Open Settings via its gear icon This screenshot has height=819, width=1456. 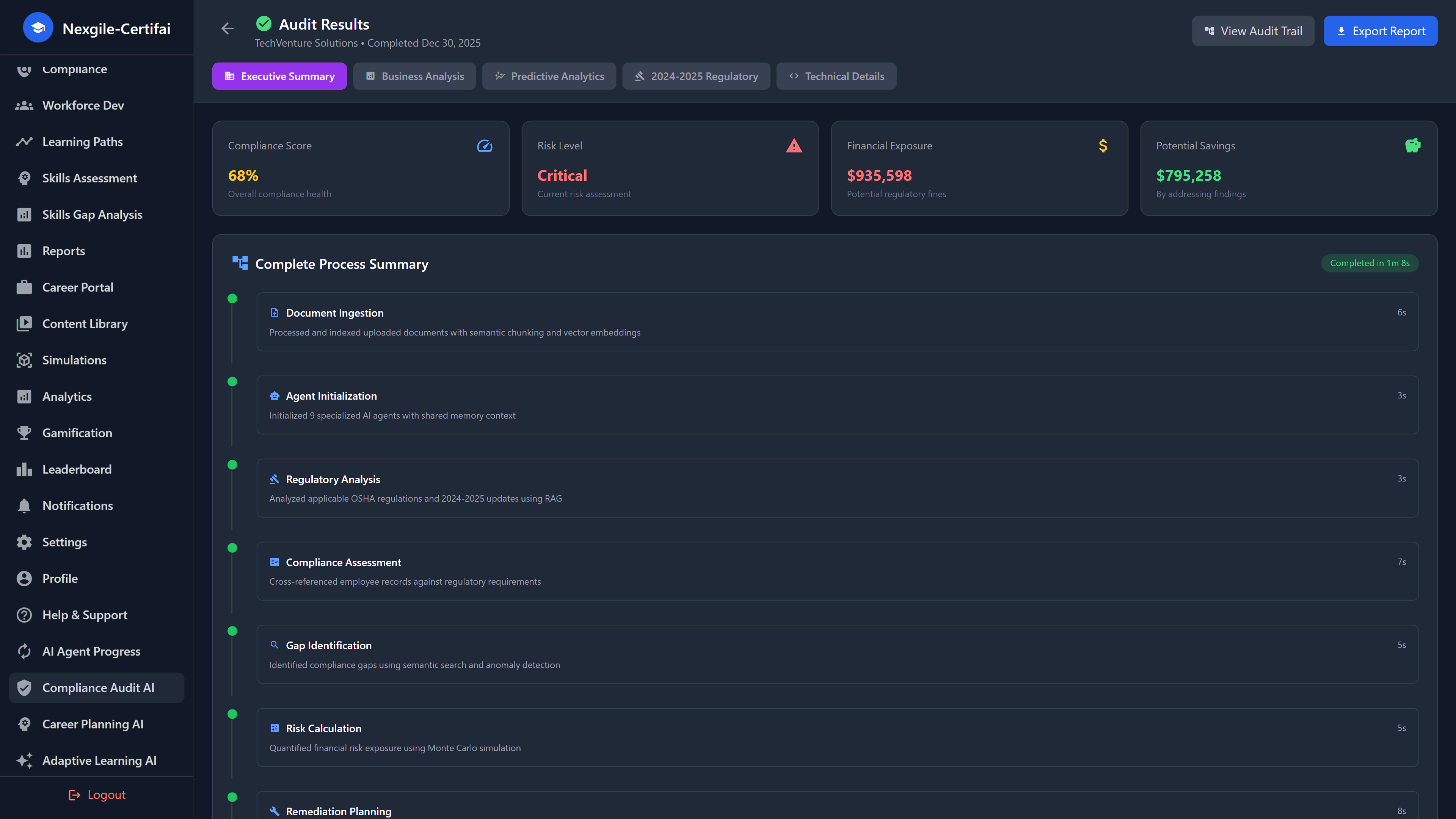coord(24,542)
